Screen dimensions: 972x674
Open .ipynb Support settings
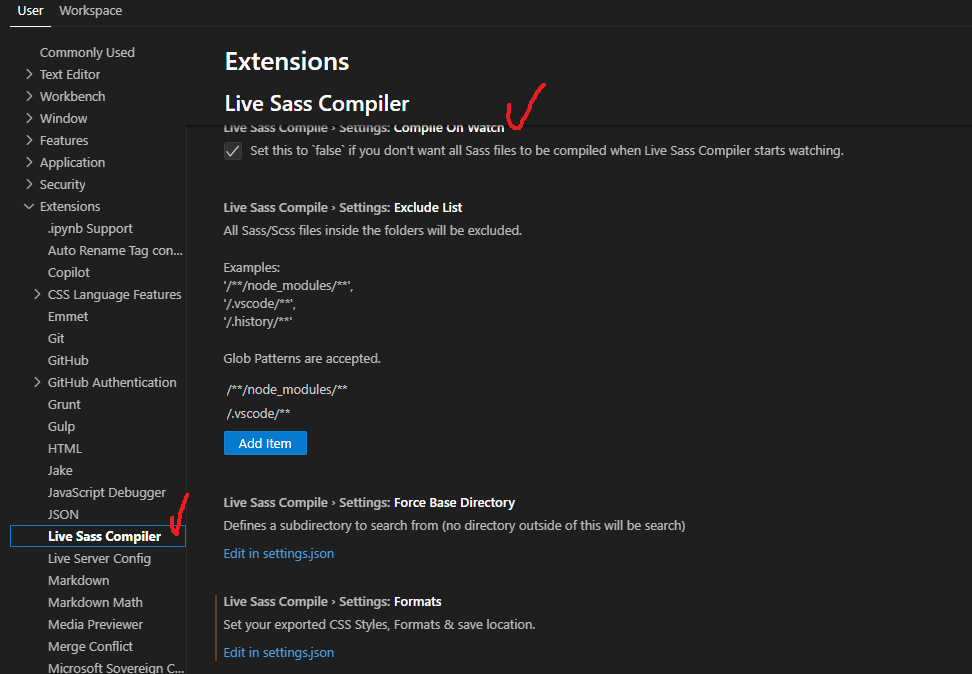click(91, 229)
